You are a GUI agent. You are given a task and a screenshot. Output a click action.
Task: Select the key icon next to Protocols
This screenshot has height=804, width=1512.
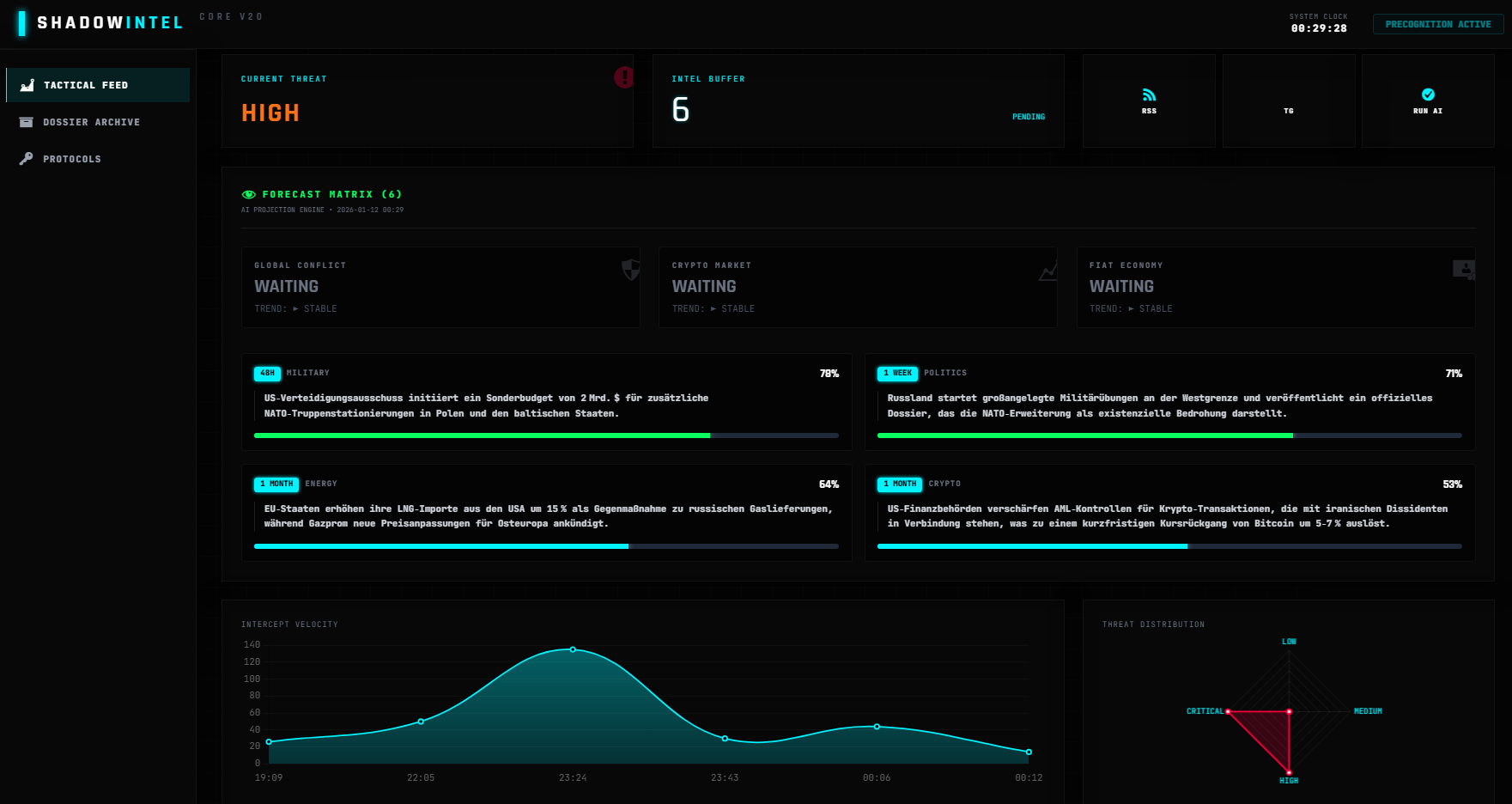(x=26, y=158)
